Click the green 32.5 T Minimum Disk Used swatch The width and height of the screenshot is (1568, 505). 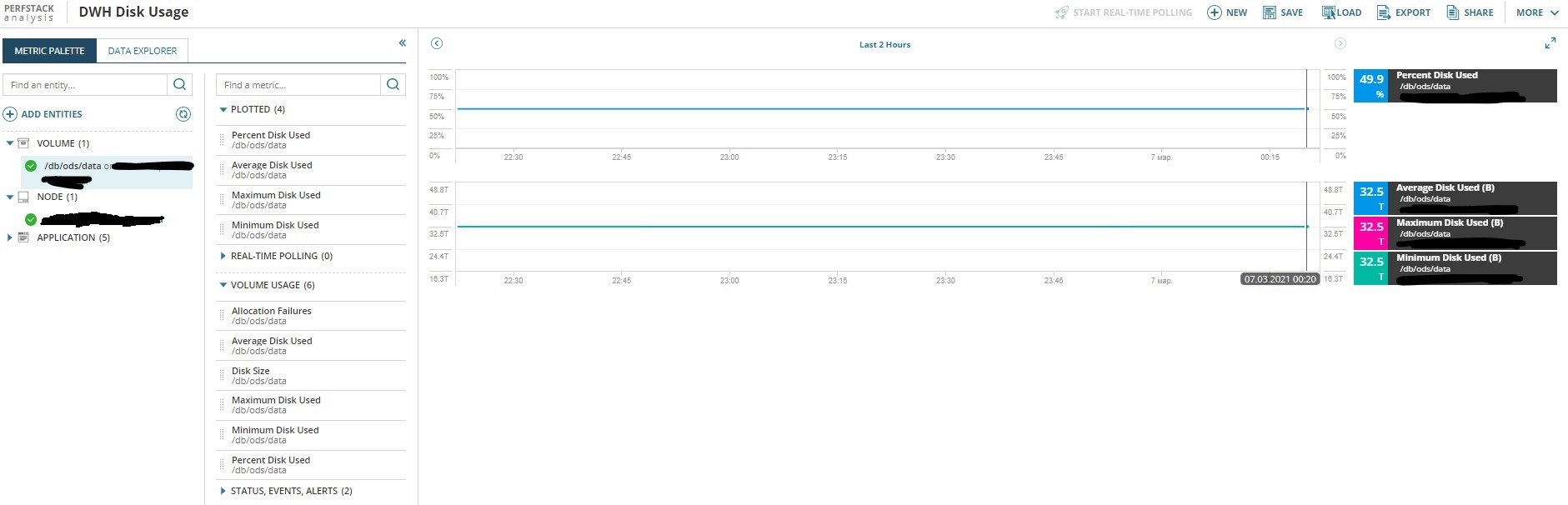[1371, 268]
